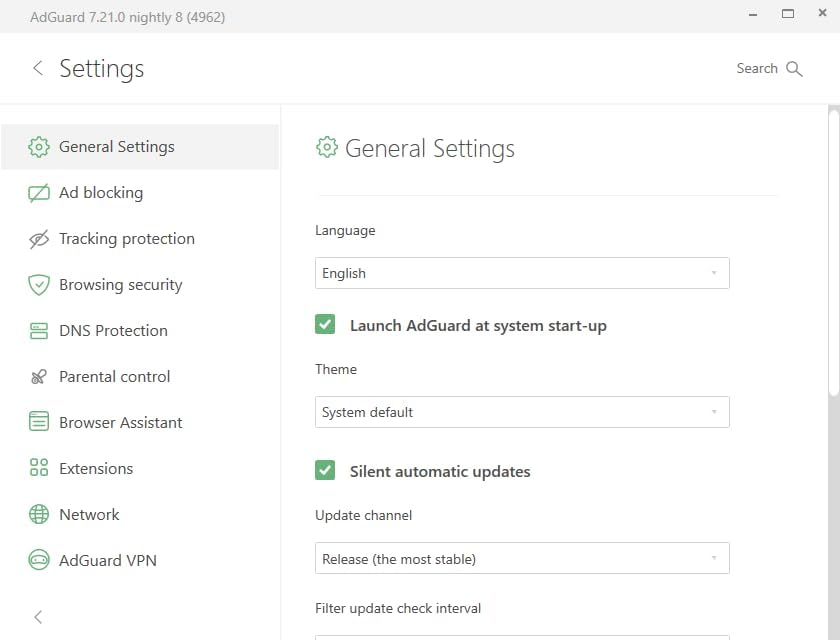The image size is (840, 640).
Task: Click the General Settings gear icon in sidebar
Action: point(39,147)
